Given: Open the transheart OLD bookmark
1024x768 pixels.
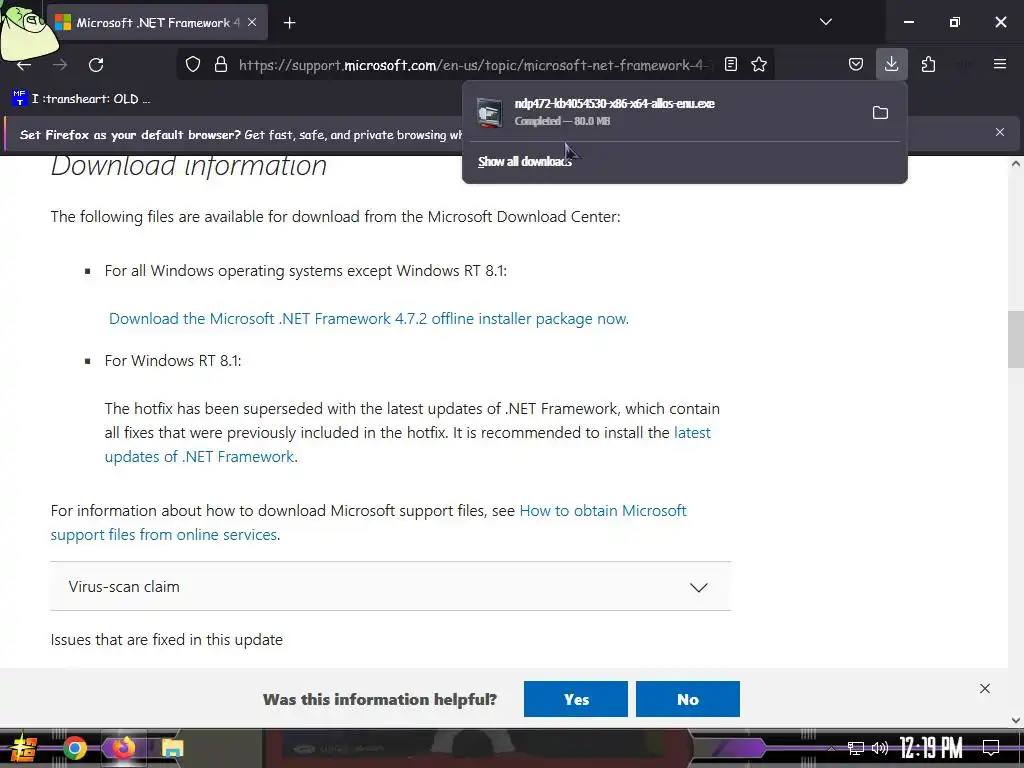Looking at the screenshot, I should [81, 99].
